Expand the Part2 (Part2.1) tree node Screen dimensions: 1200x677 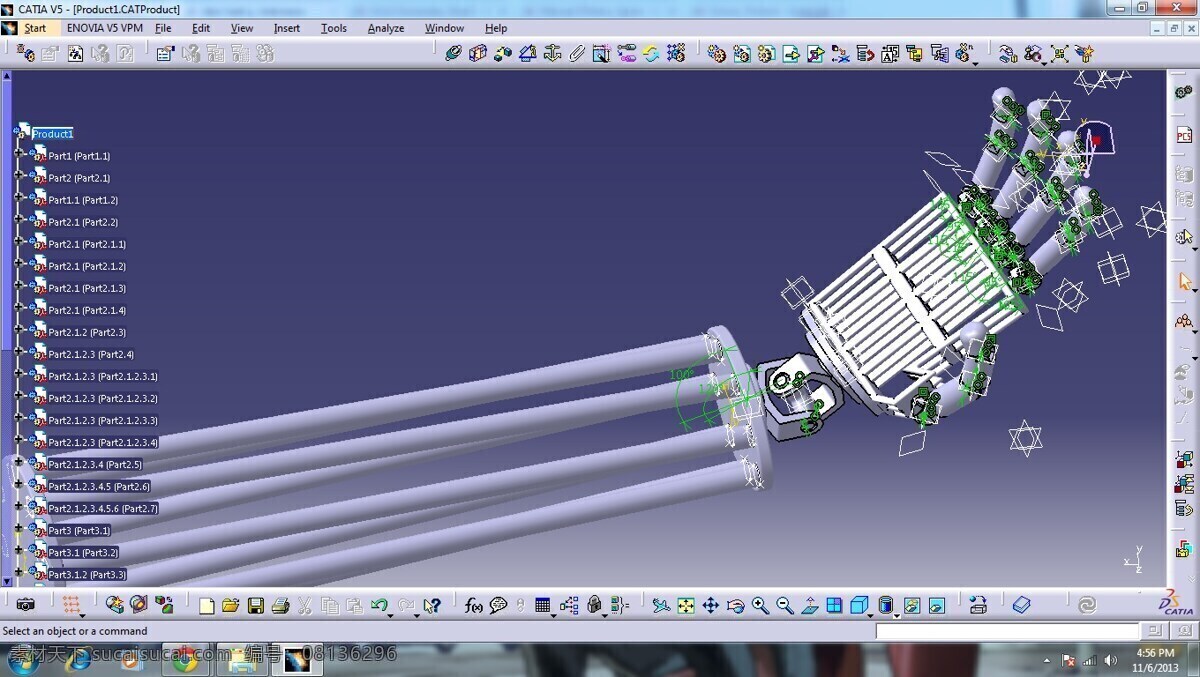click(19, 177)
